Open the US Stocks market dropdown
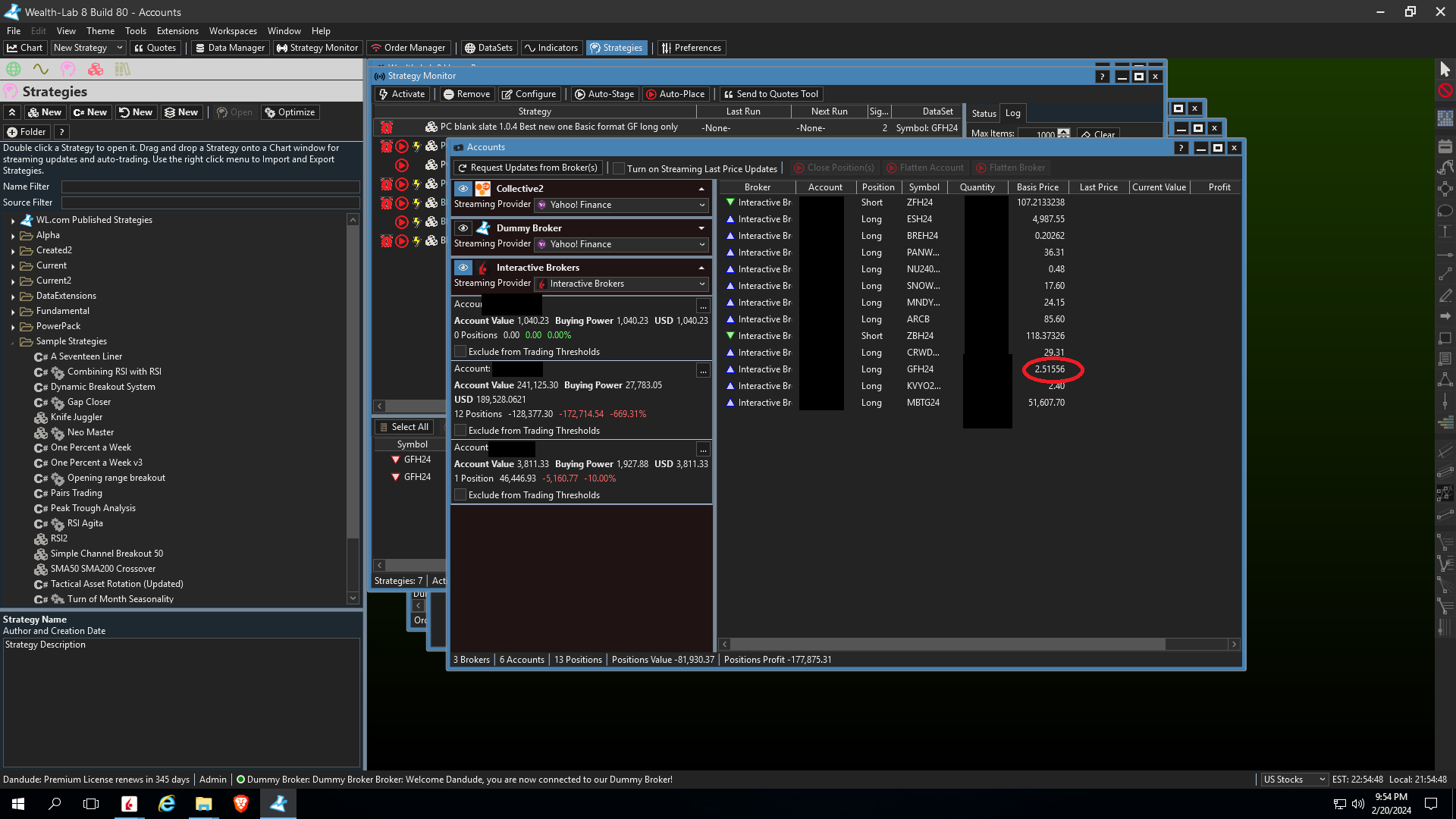 1294,780
